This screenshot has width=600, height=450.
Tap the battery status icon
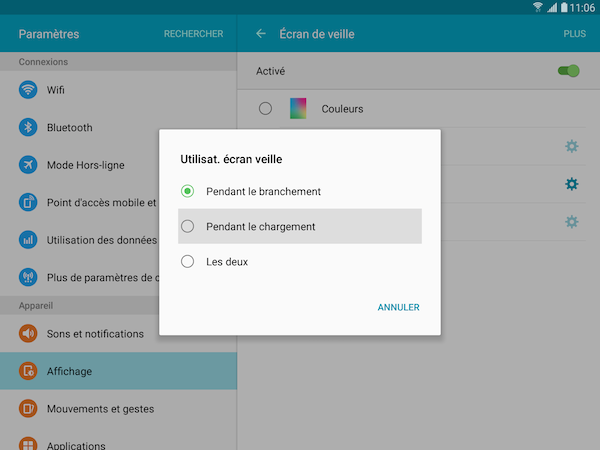coord(564,7)
